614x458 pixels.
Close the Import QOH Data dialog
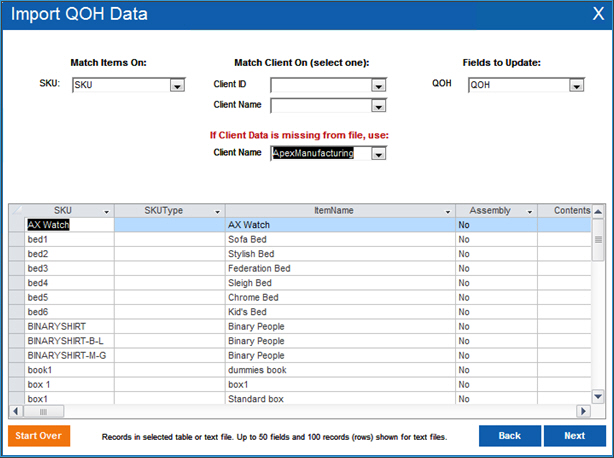(598, 14)
